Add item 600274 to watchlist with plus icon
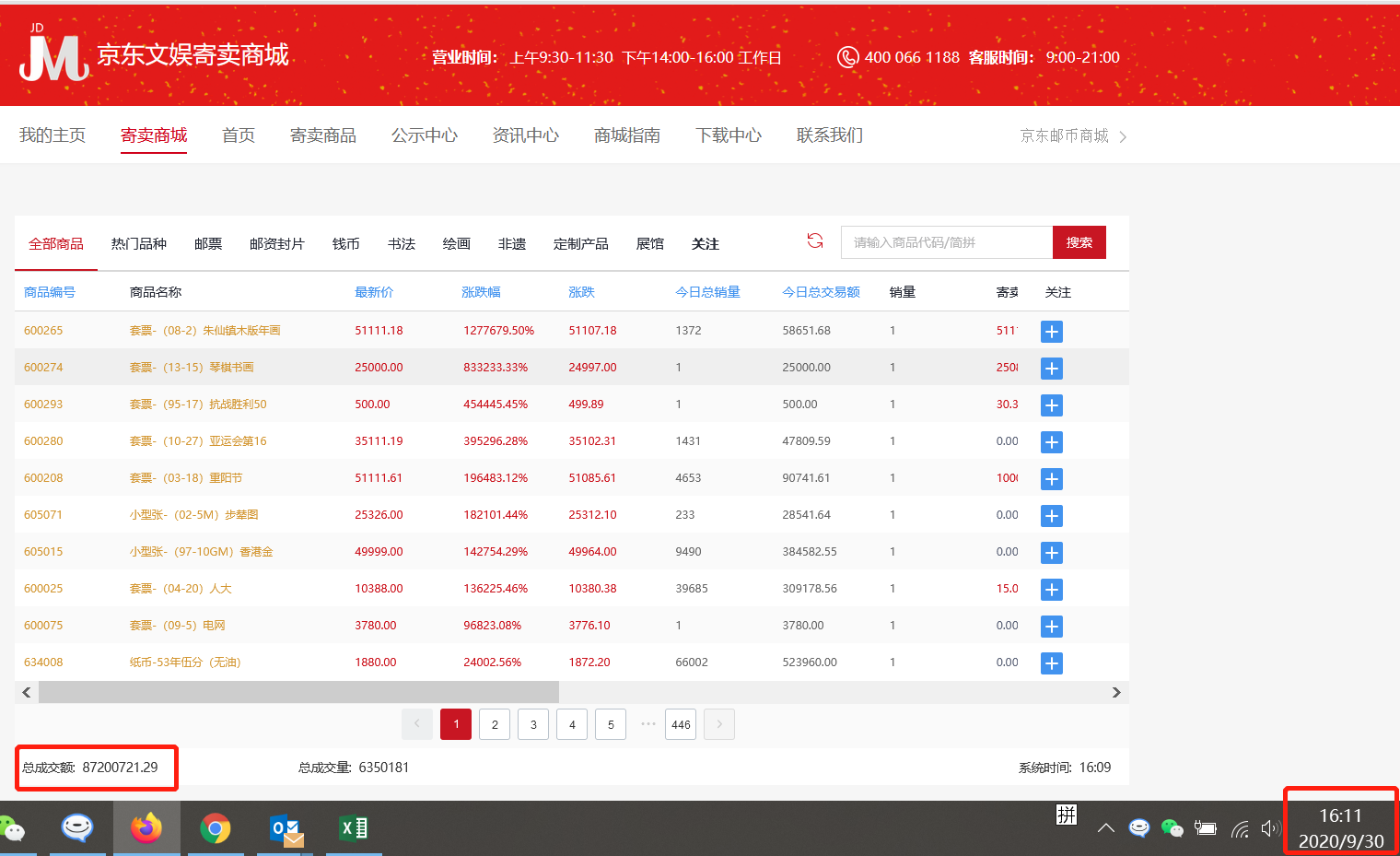 click(x=1052, y=369)
